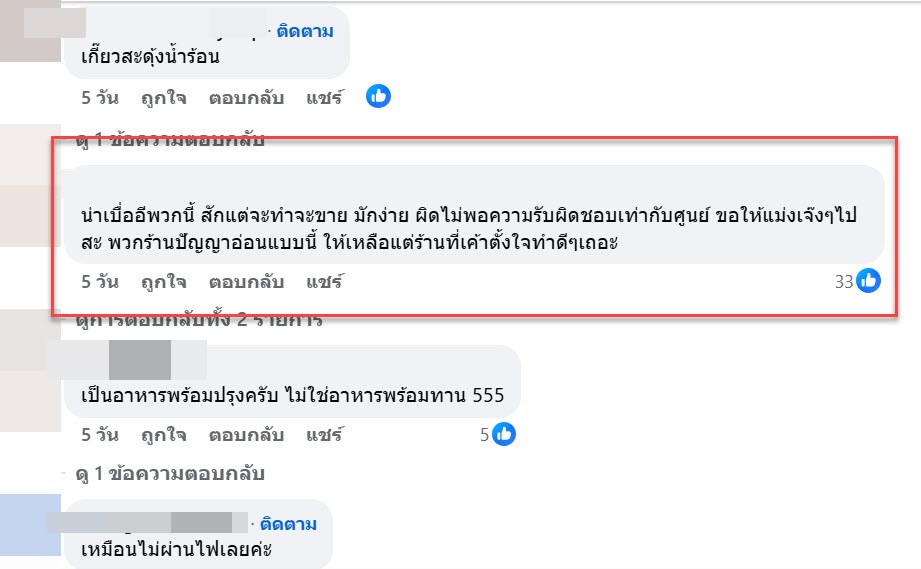Screen dimensions: 921x569
Task: Follow the author of เหมือนไม่ผ่านไฟเลยค่ะ
Action: 288,523
